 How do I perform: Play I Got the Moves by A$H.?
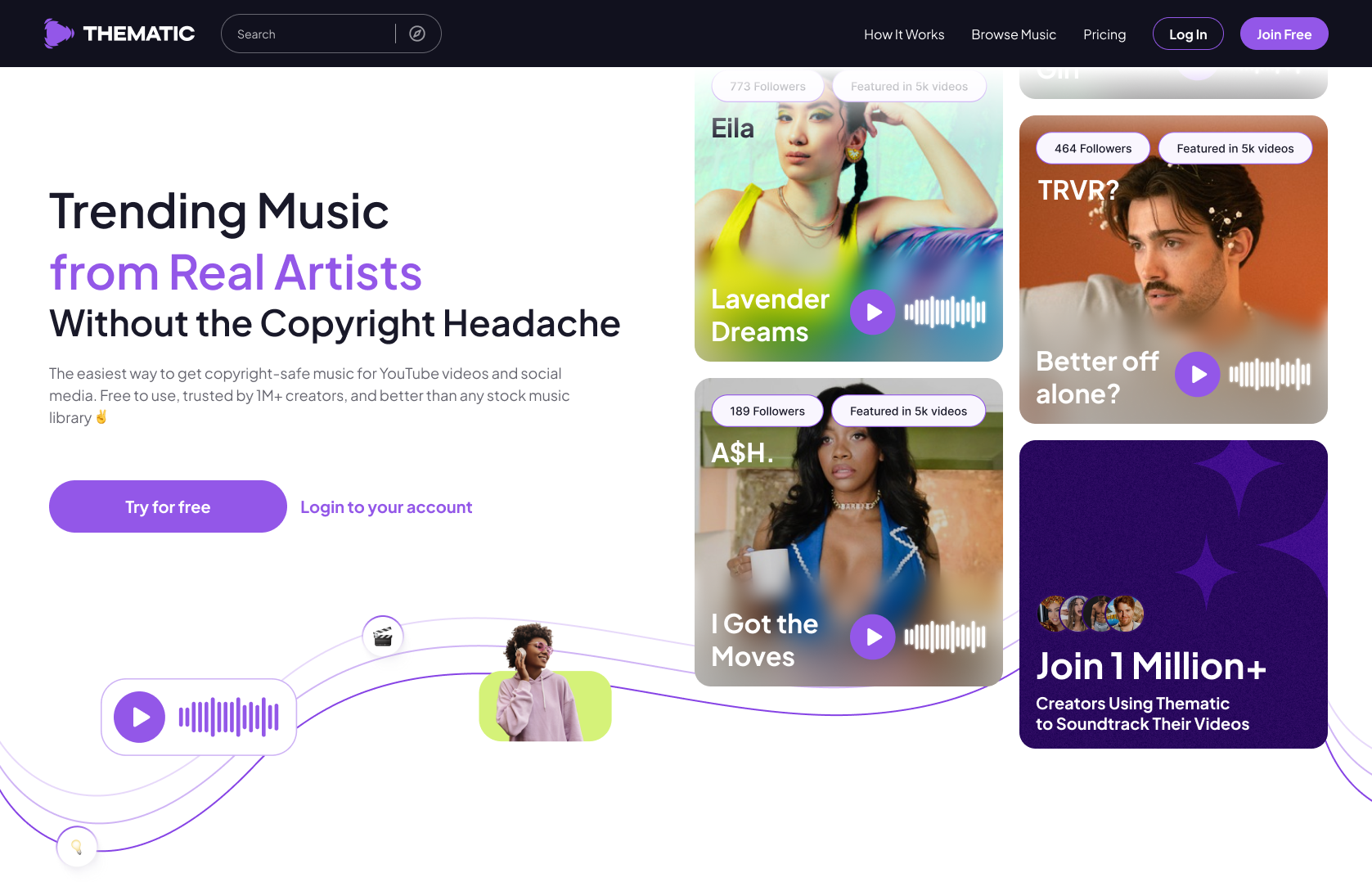[x=872, y=637]
